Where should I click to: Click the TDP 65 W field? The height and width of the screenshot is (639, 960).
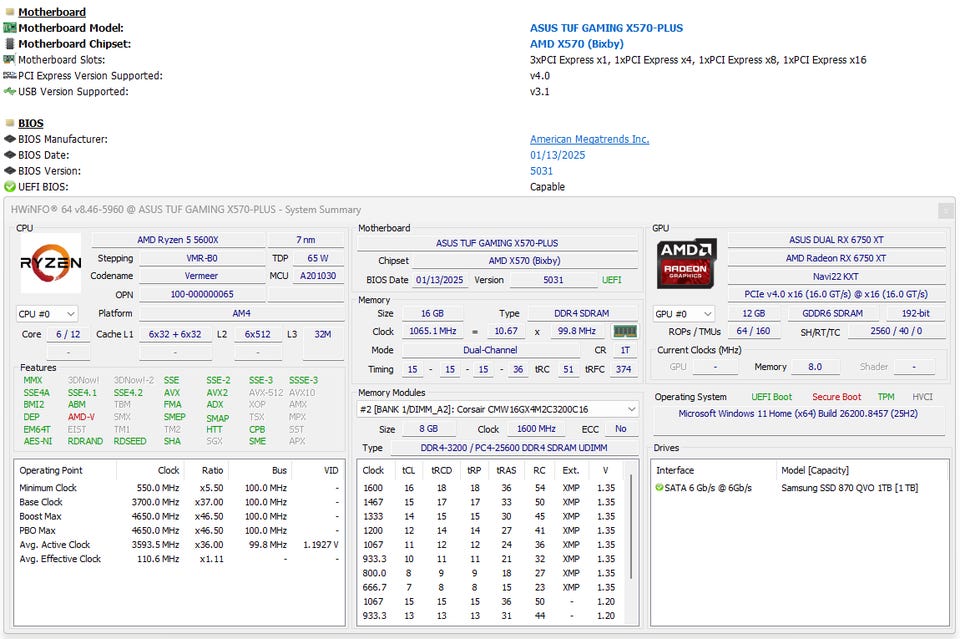(x=318, y=258)
